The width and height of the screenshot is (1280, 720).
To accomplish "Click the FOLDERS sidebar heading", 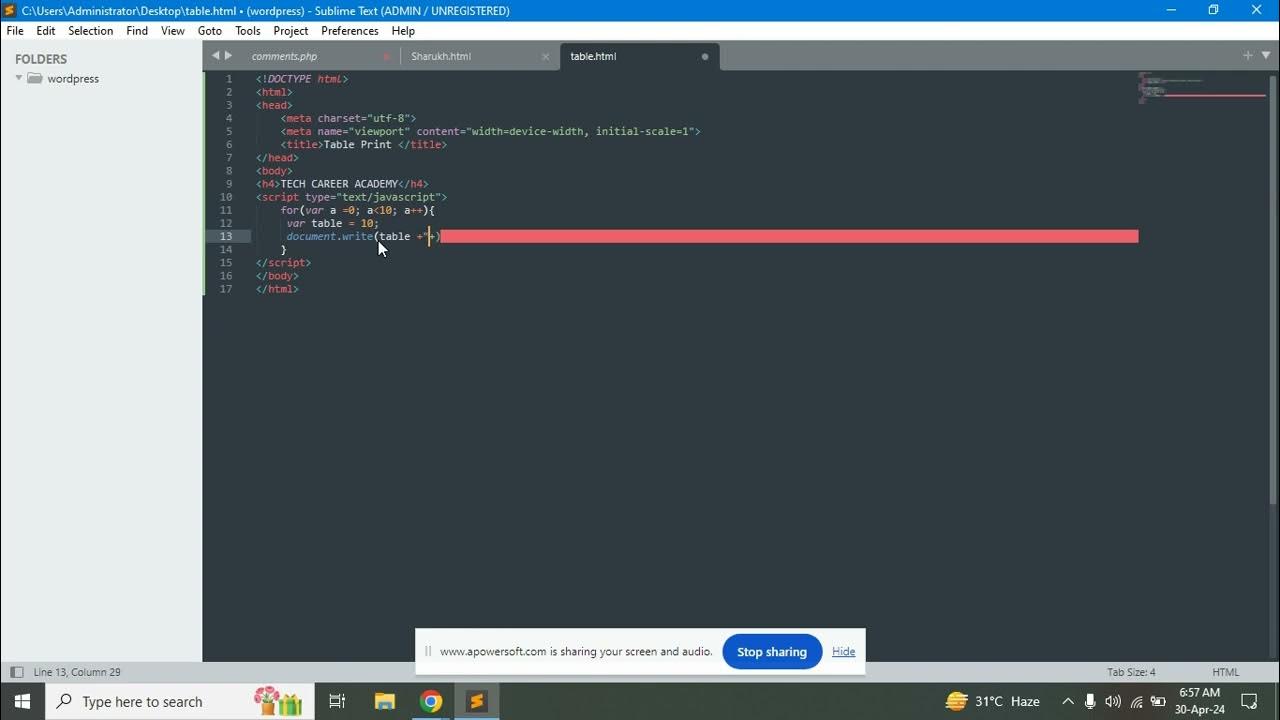I will pos(41,59).
